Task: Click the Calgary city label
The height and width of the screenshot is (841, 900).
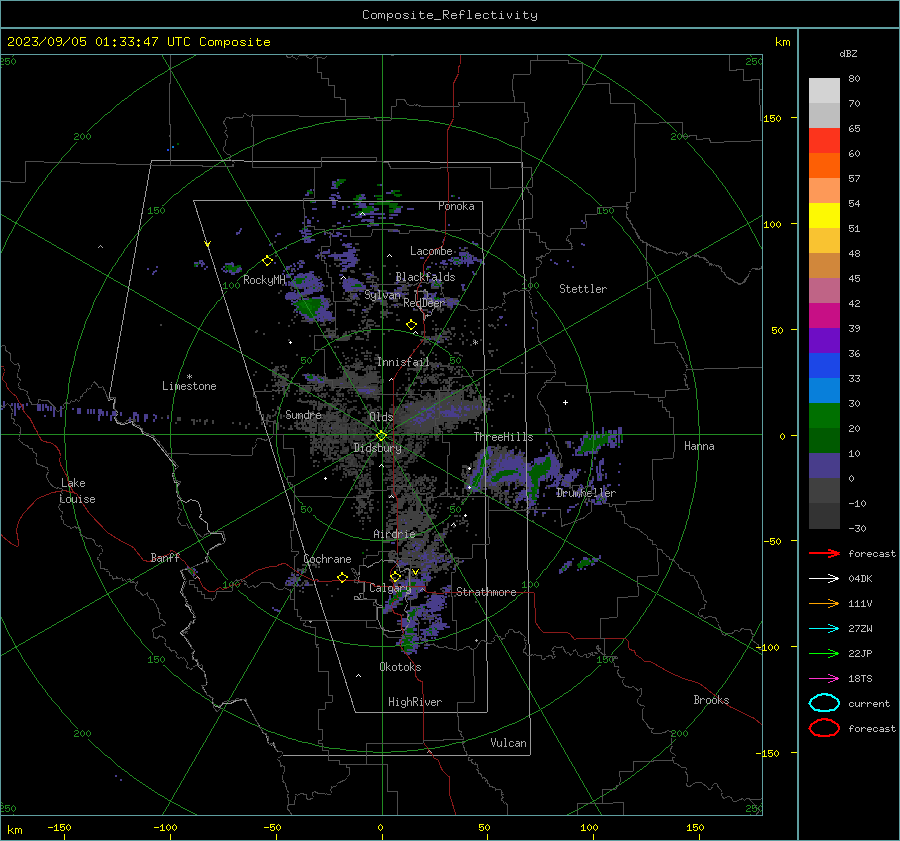Action: tap(390, 588)
